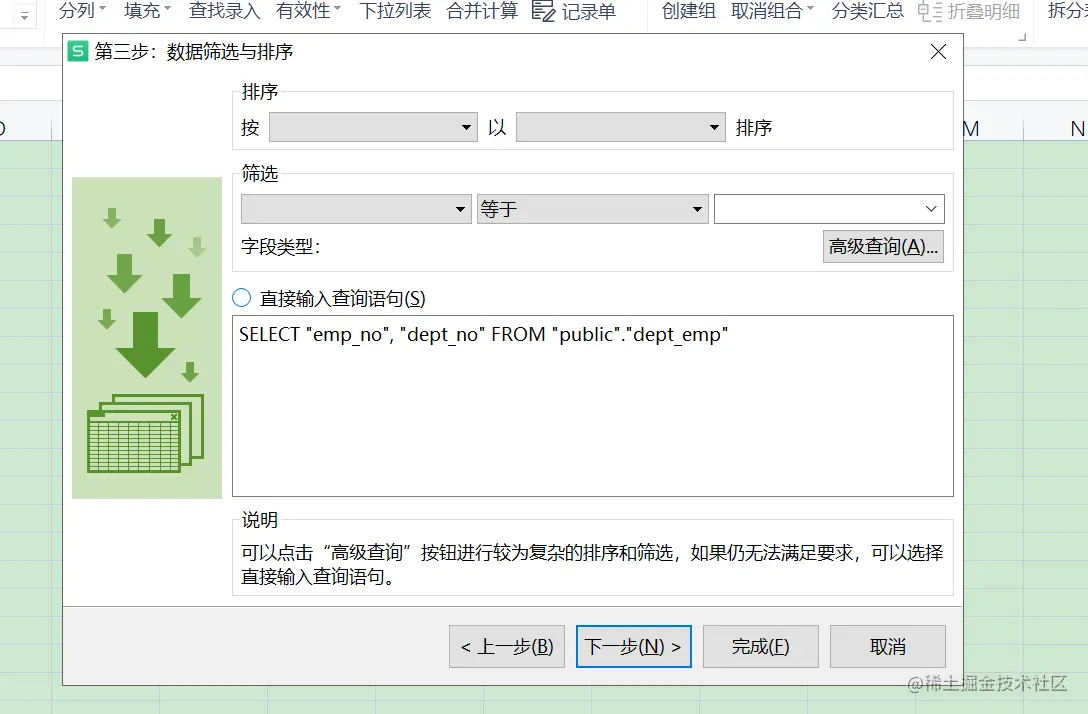Click the 完成(F) button
Viewport: 1088px width, 714px height.
(x=760, y=647)
